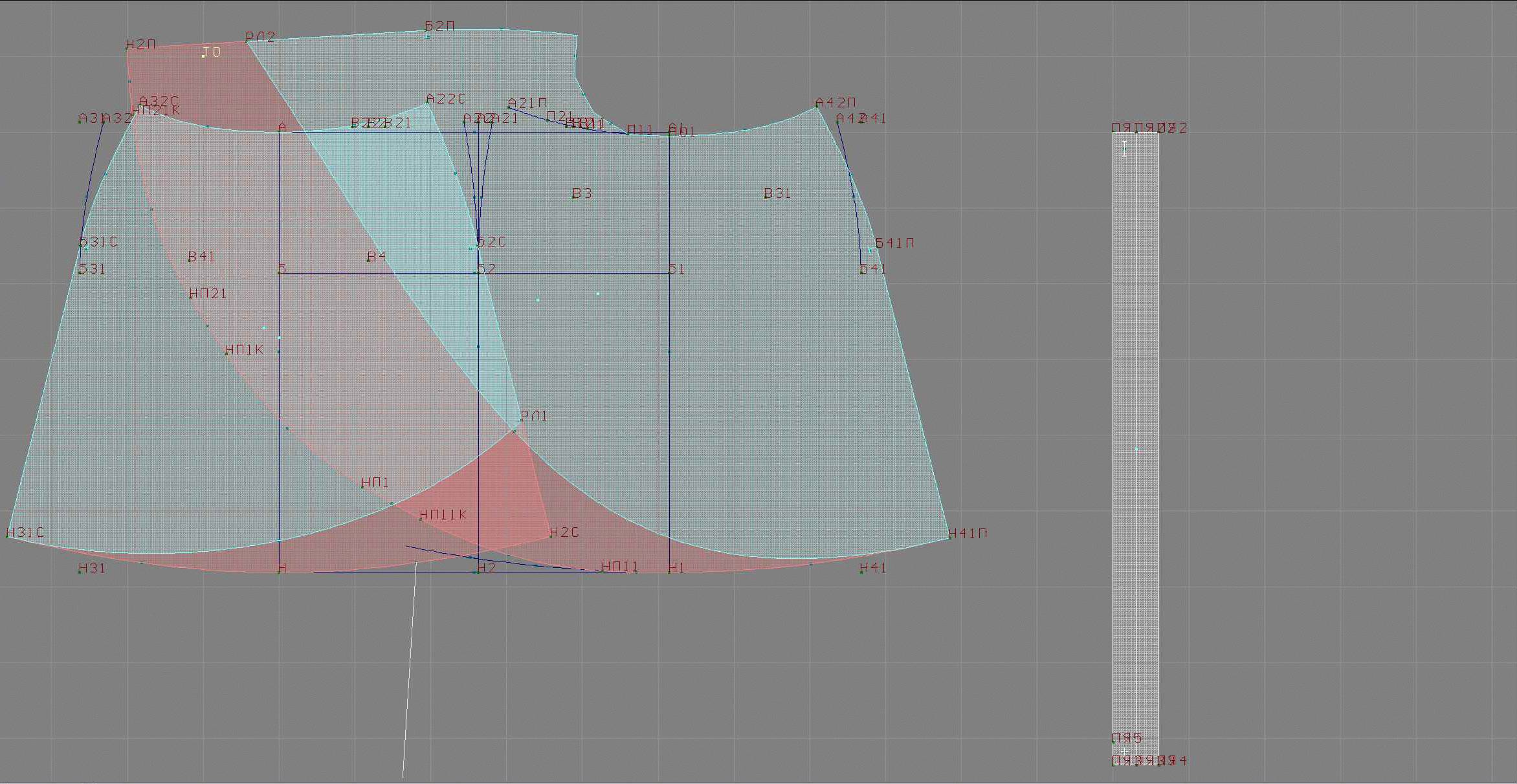Screen dimensions: 1517x784
Task: Select point label В4
Action: [x=377, y=256]
